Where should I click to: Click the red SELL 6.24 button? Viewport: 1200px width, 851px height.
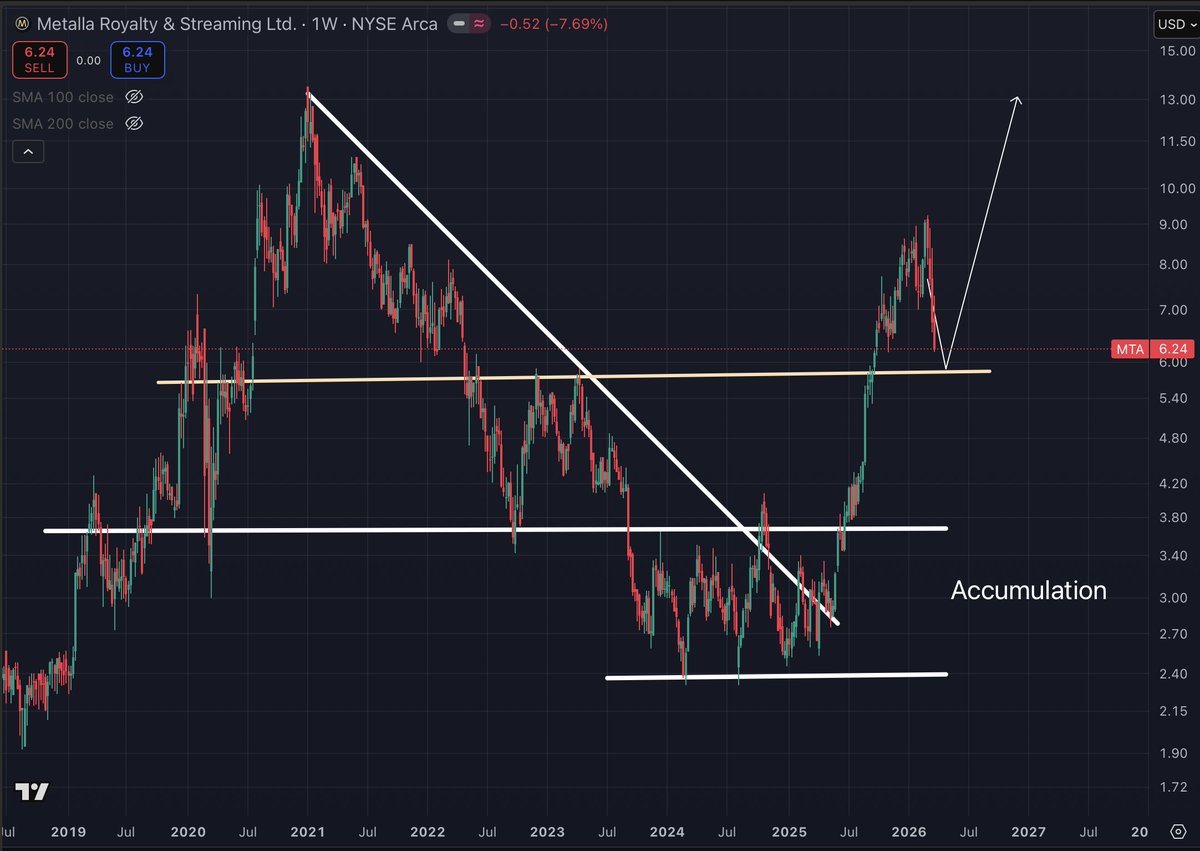click(x=38, y=60)
